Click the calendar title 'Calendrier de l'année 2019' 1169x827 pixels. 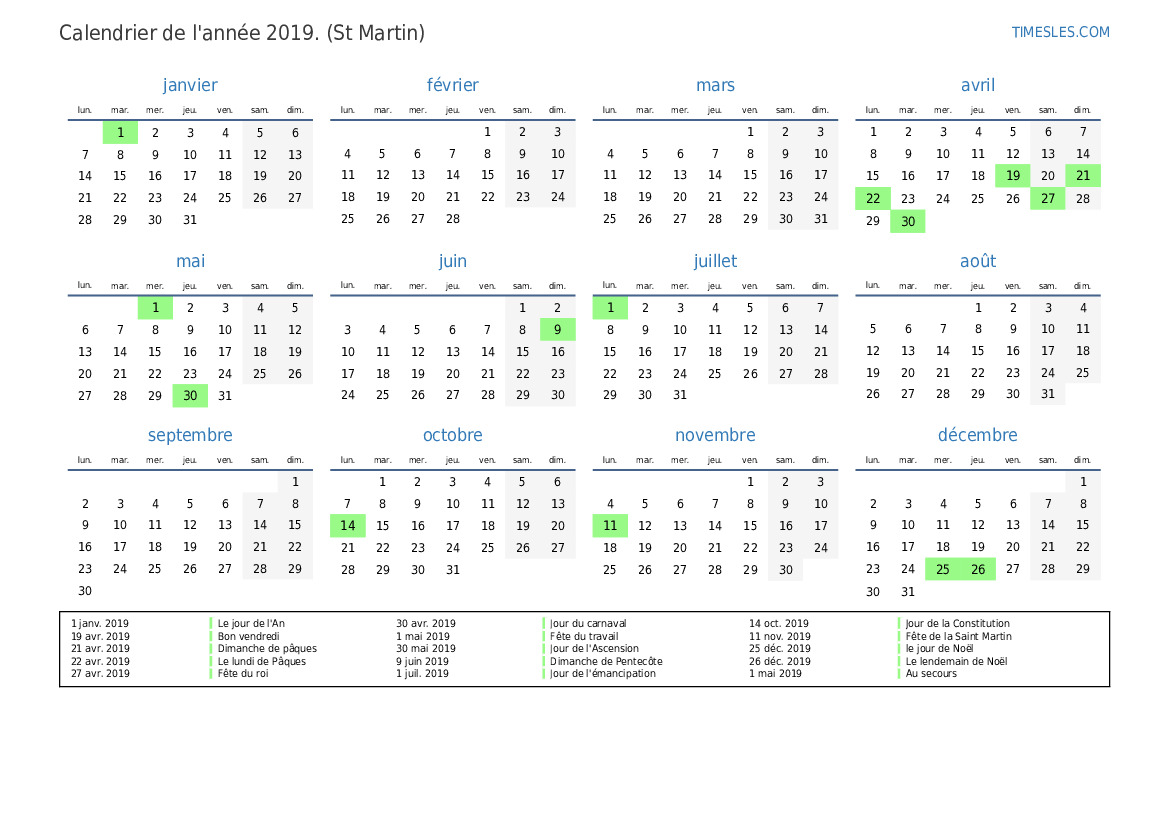[x=189, y=33]
